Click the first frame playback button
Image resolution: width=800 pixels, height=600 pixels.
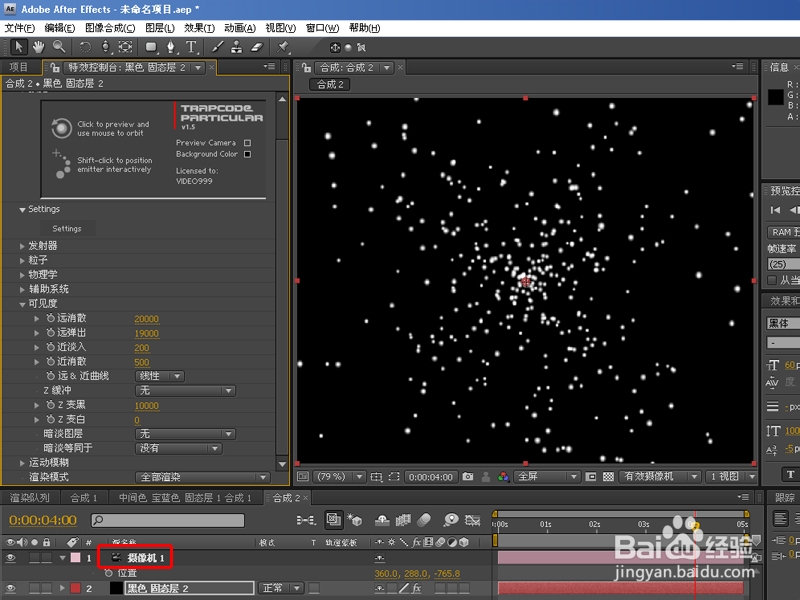[776, 210]
